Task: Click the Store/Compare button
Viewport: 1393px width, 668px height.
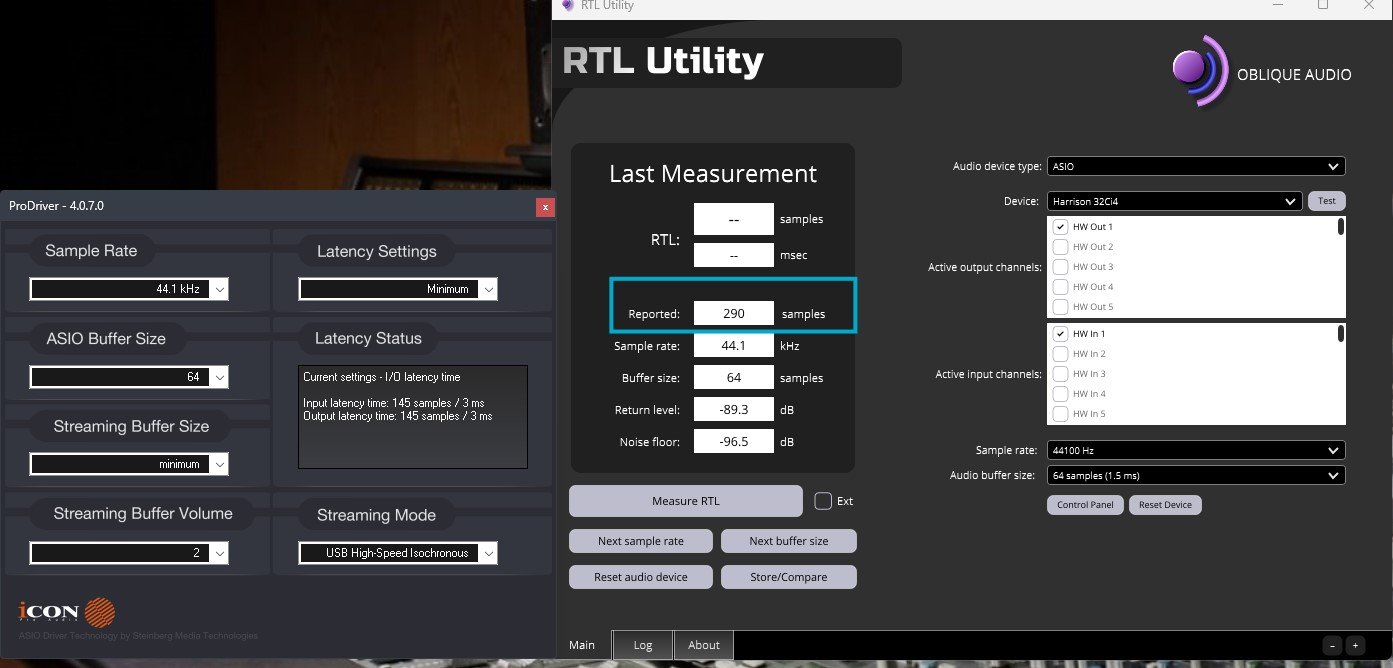Action: 789,577
